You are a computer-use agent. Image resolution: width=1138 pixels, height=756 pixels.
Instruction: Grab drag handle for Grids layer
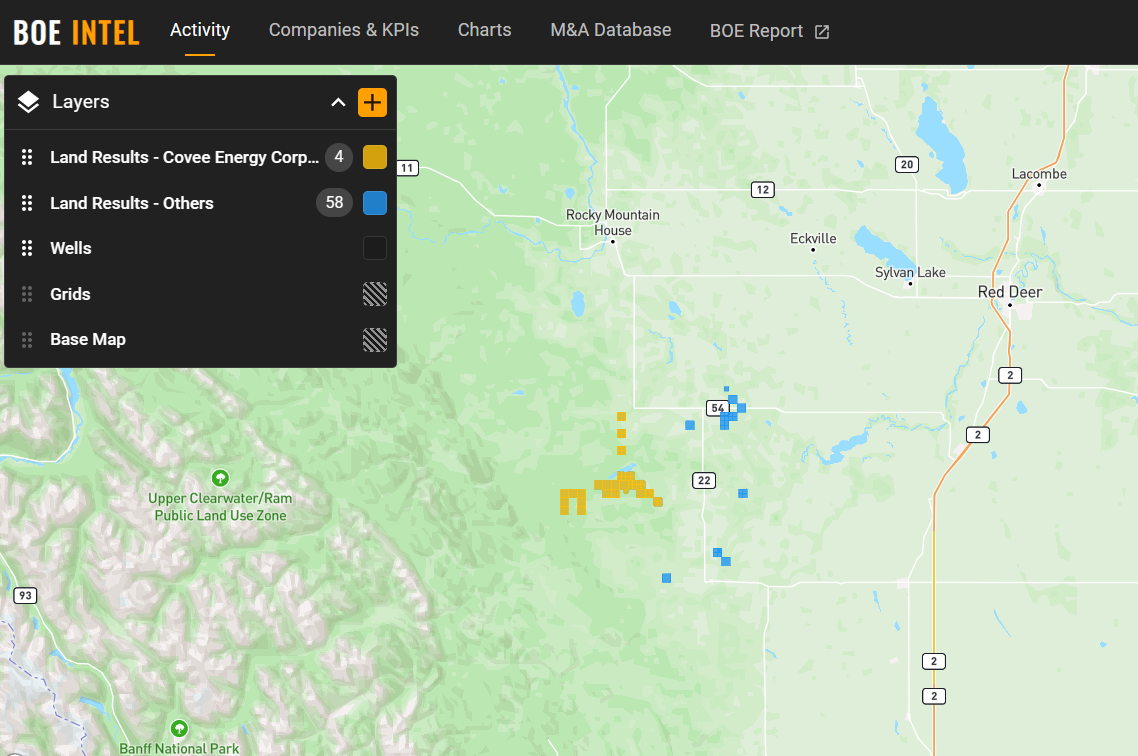click(27, 294)
